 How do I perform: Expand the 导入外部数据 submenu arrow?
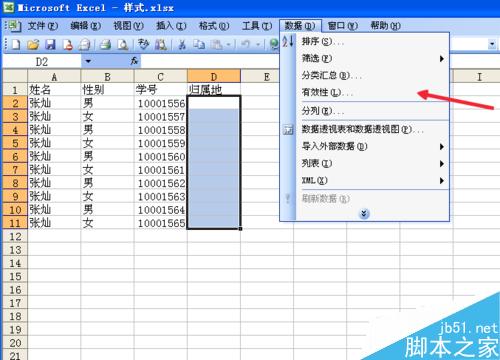click(x=442, y=146)
